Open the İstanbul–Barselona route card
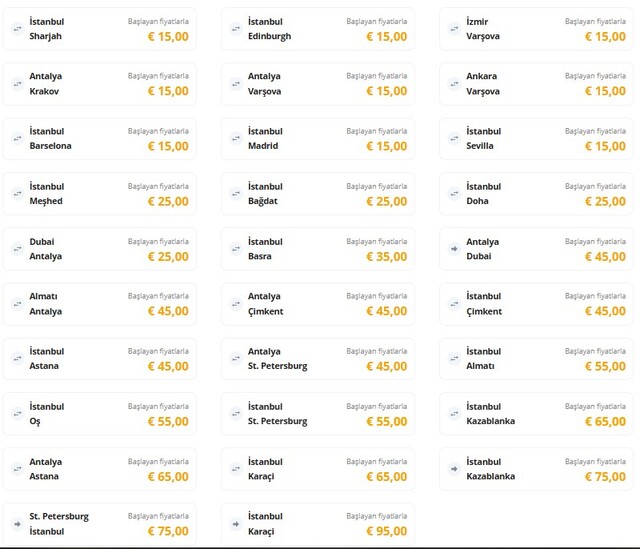 point(100,138)
